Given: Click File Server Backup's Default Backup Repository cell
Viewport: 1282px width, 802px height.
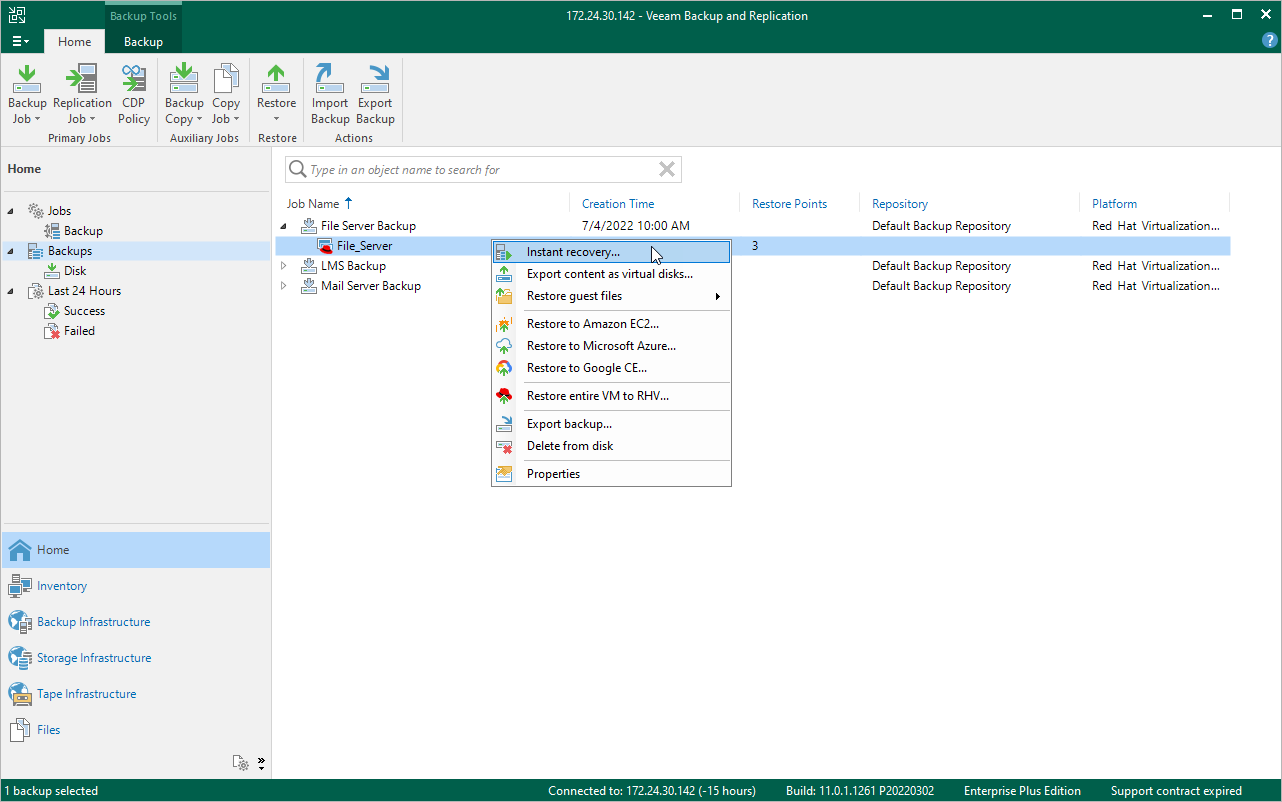Looking at the screenshot, I should pyautogui.click(x=941, y=226).
